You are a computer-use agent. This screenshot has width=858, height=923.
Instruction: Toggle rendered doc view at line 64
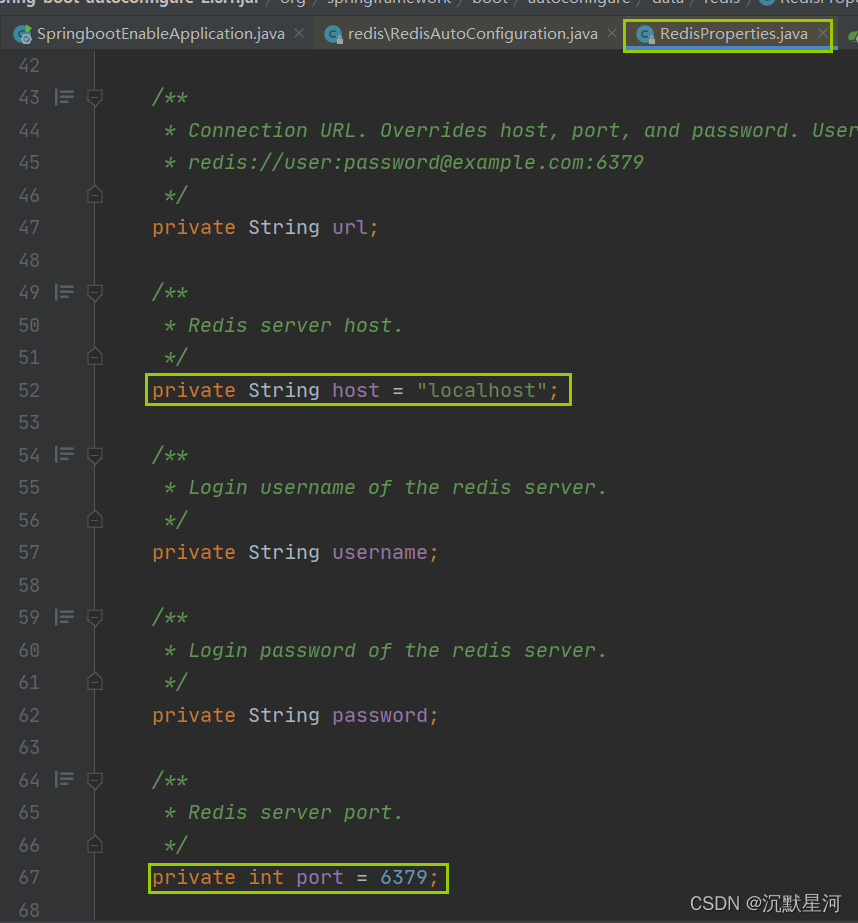tap(64, 779)
